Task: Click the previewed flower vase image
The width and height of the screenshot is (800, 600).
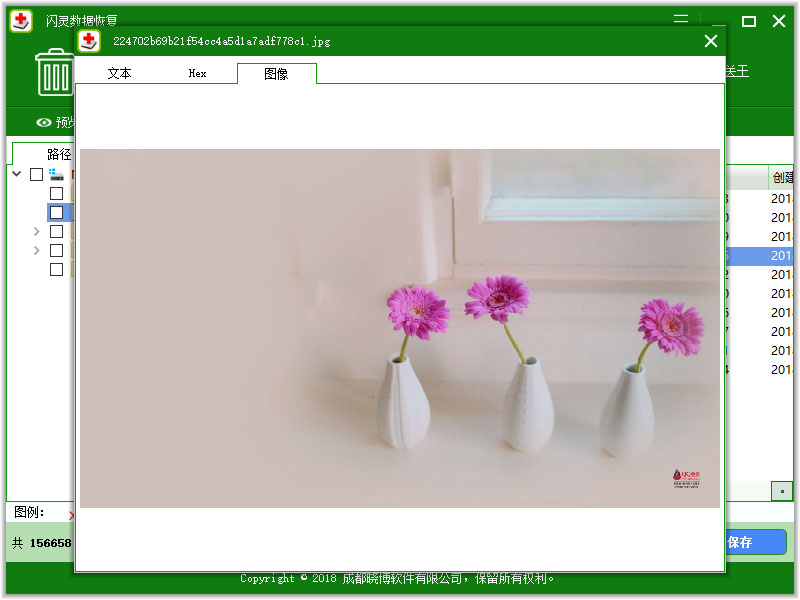Action: (x=400, y=328)
